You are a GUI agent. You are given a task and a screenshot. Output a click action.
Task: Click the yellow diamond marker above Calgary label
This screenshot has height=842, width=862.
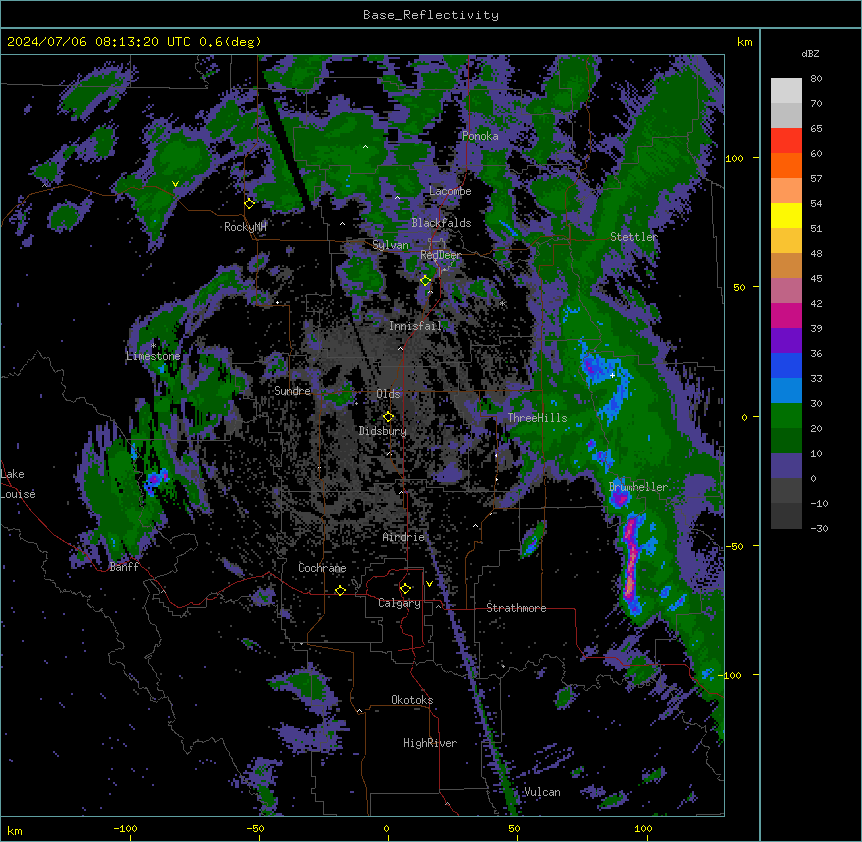click(405, 589)
